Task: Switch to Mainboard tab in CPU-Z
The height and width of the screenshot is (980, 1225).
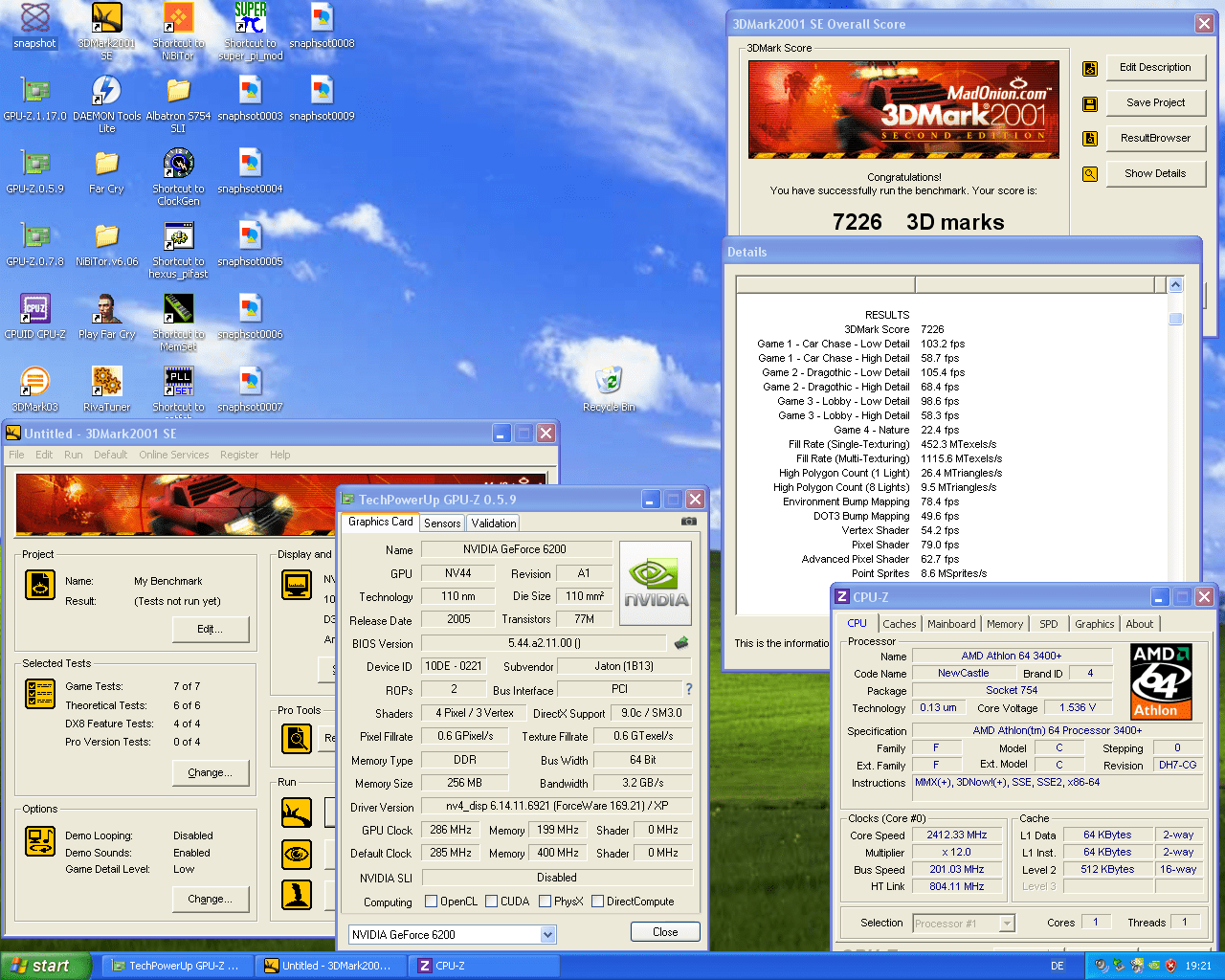Action: (951, 624)
